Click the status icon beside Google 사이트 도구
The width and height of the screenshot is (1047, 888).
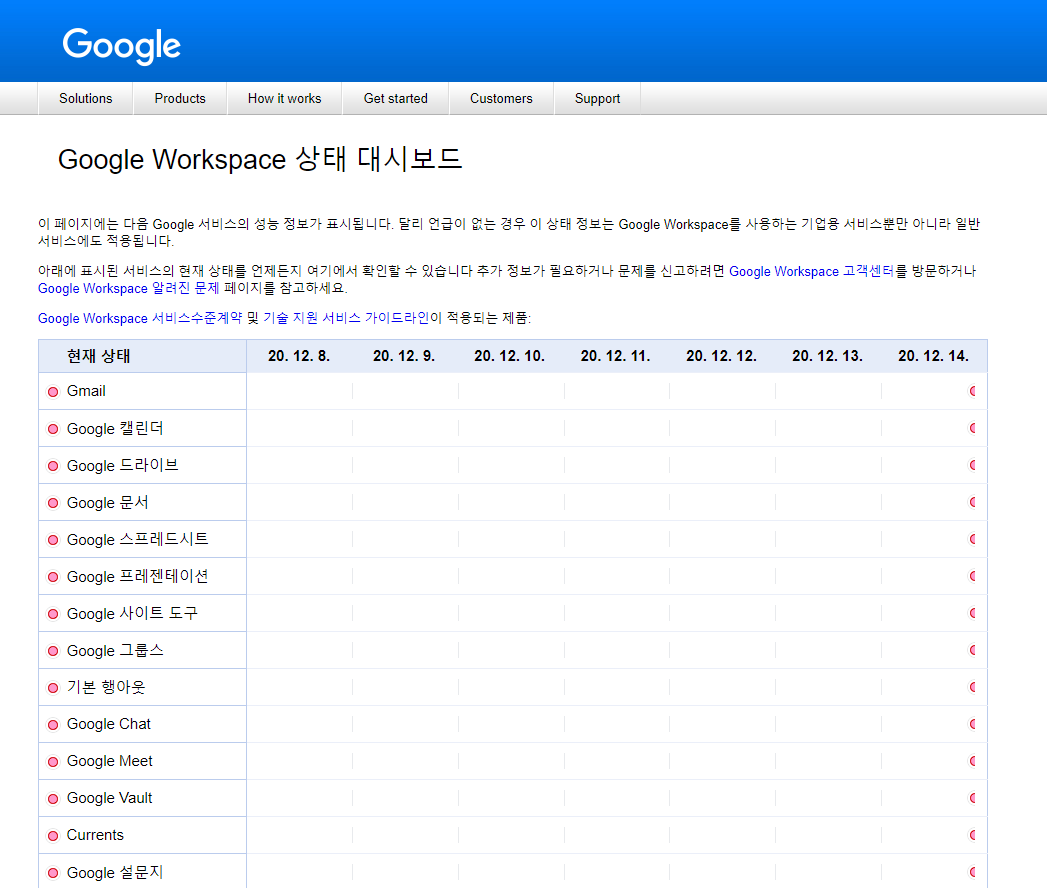tap(53, 614)
